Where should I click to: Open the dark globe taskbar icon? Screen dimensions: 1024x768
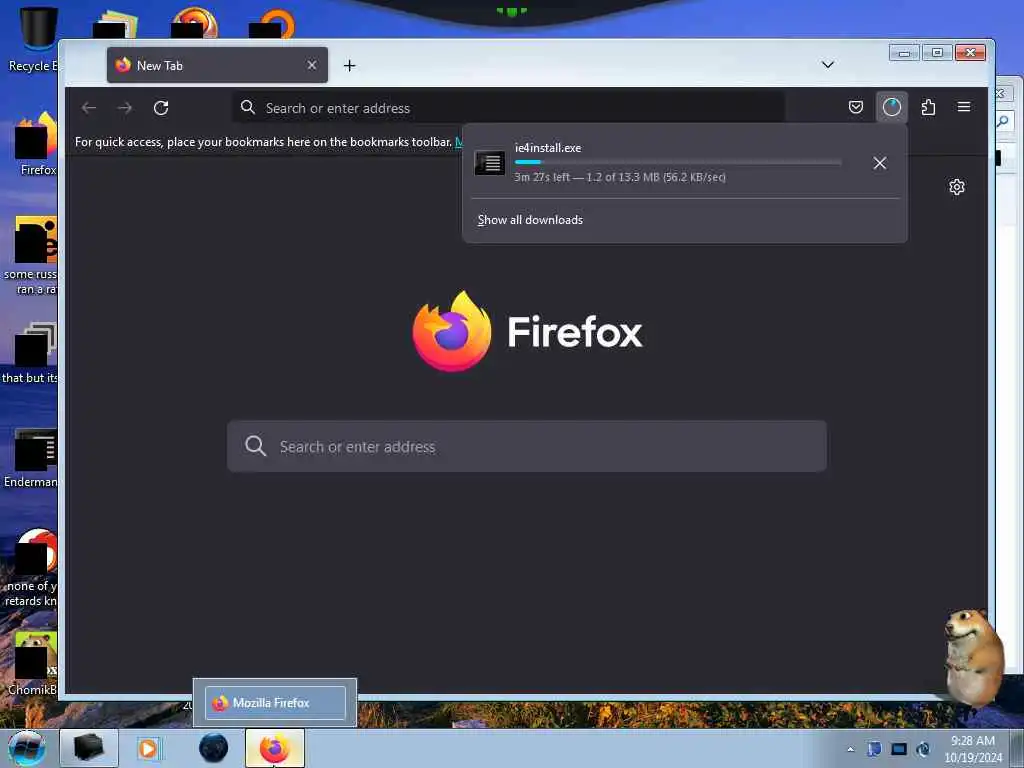click(214, 748)
